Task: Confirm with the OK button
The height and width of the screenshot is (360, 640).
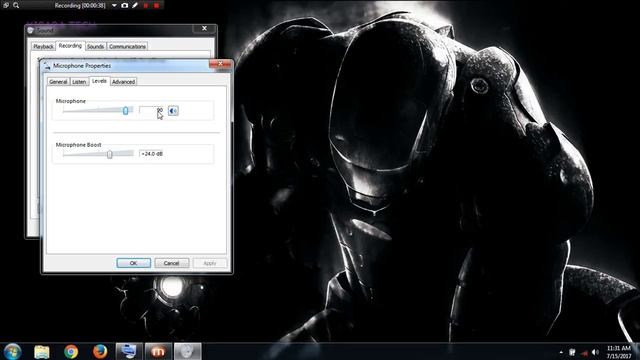Action: coord(133,263)
